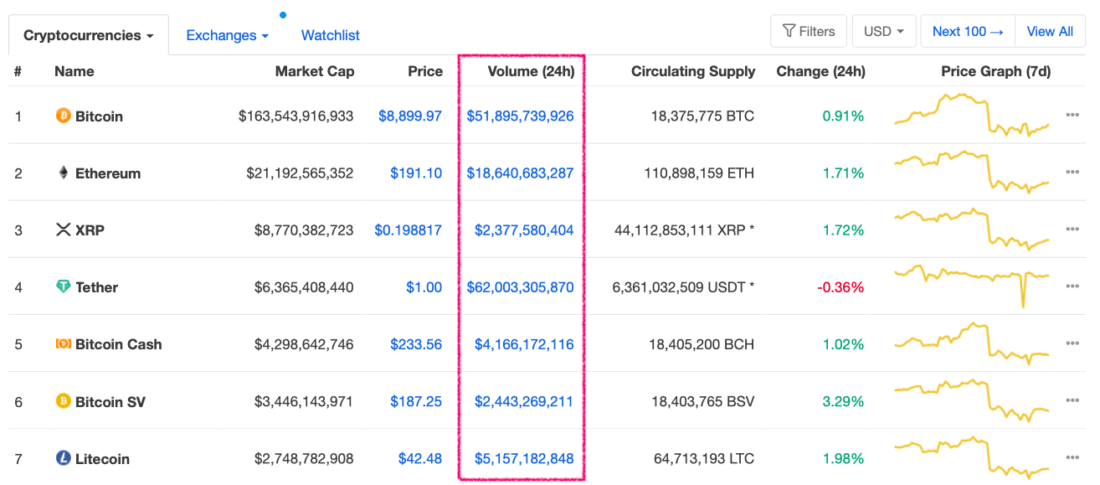Sort by Volume (24h) column header
This screenshot has width=1100, height=485.
(x=530, y=71)
